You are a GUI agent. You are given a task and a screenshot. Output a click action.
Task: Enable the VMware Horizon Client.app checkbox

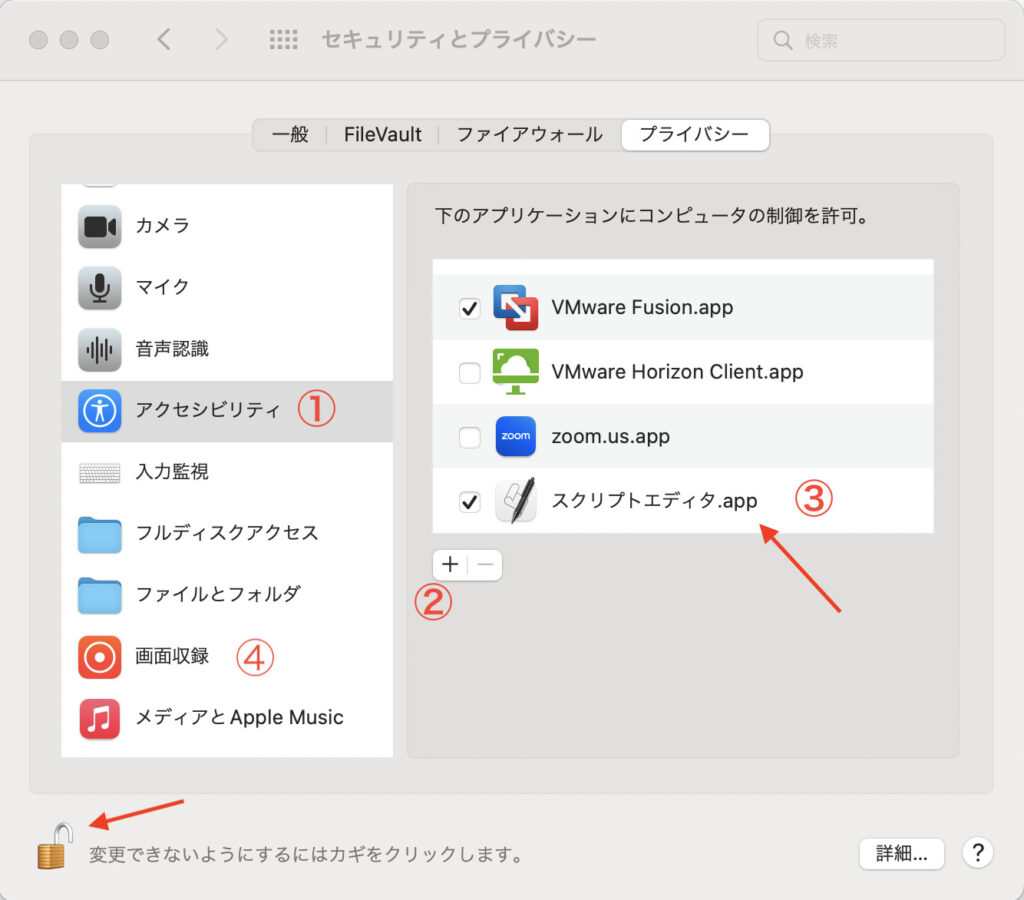(469, 374)
